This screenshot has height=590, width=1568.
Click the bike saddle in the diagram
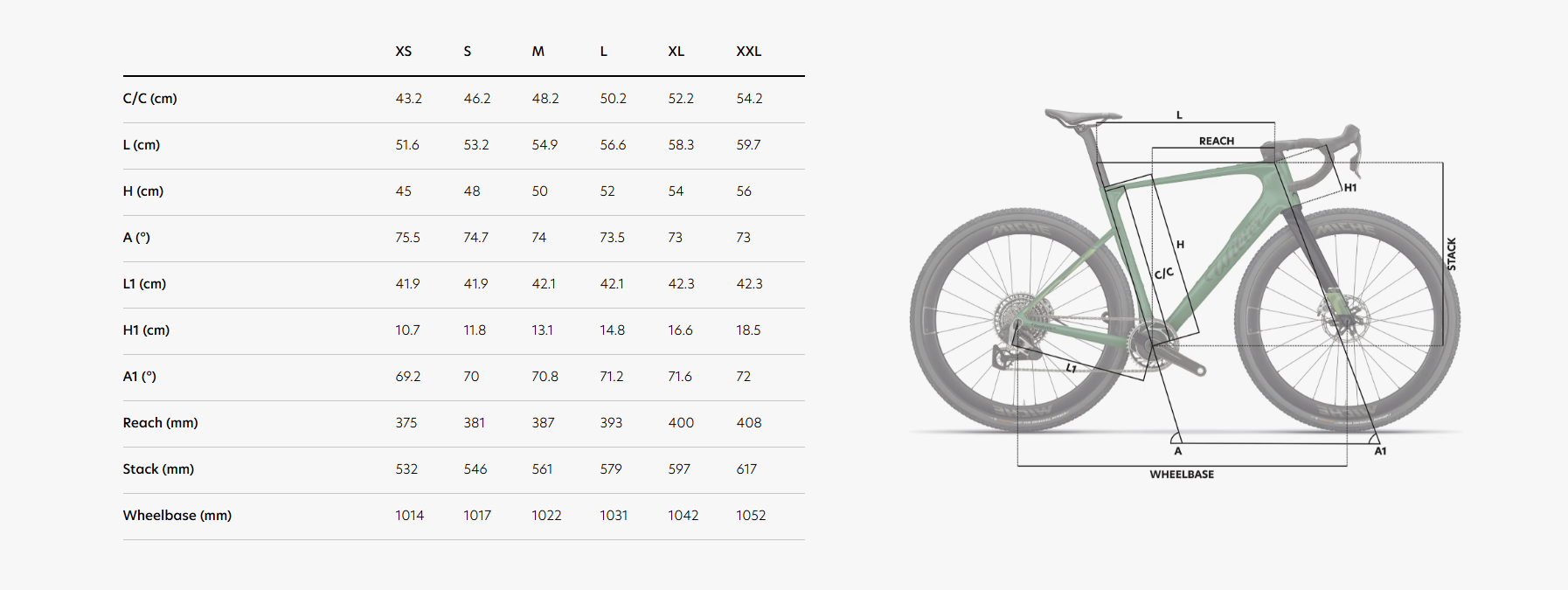[x=1082, y=116]
